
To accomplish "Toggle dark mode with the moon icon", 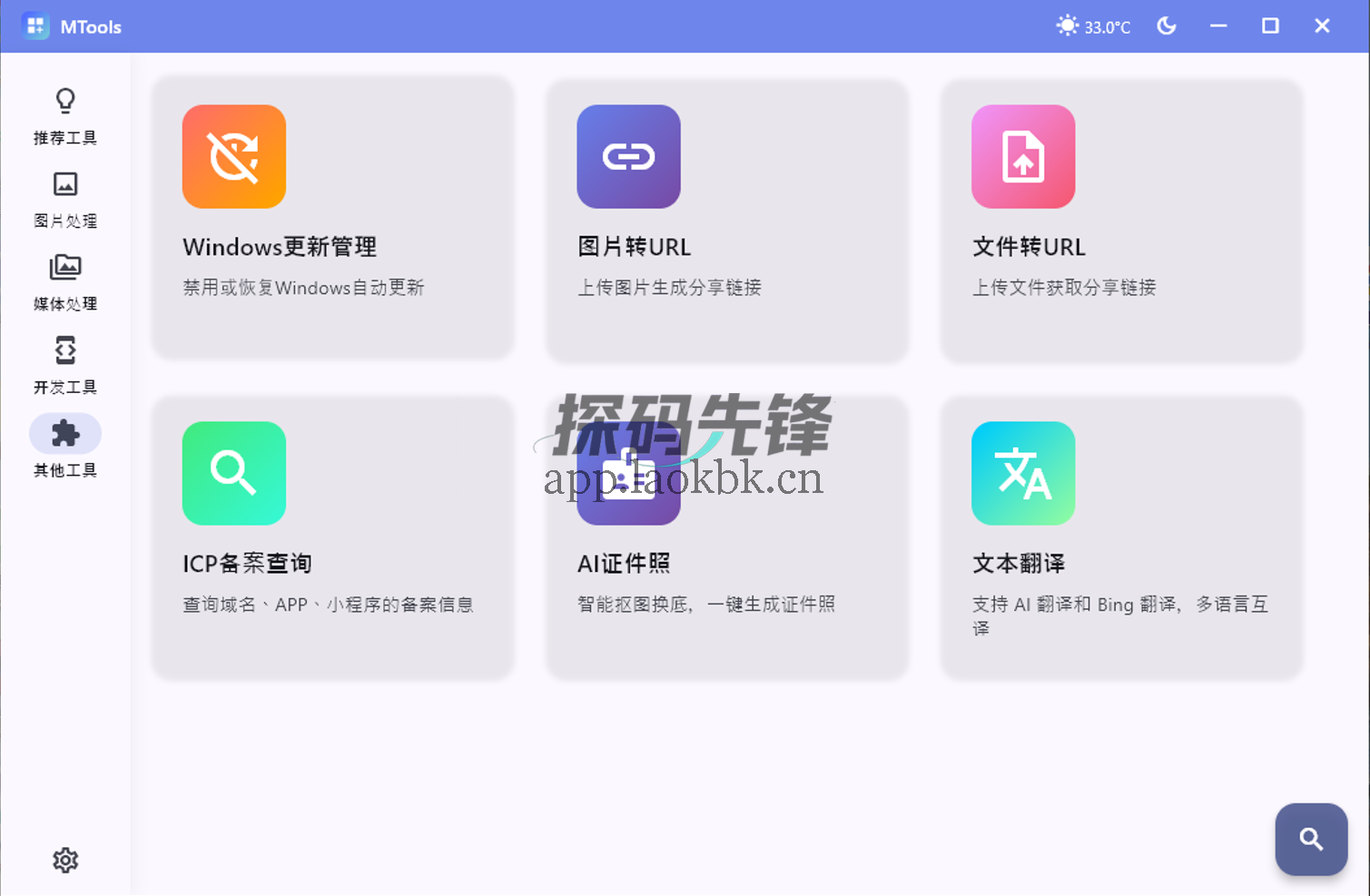I will [1166, 25].
